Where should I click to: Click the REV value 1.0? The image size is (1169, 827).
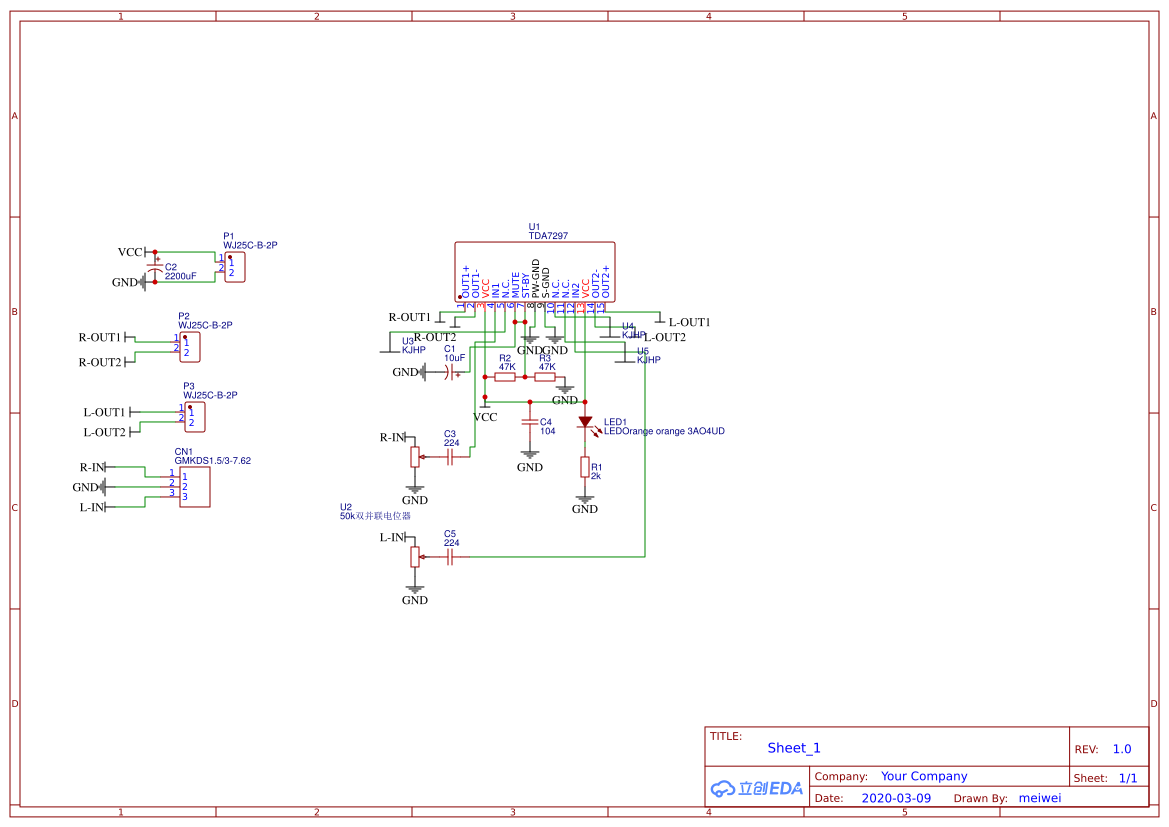(1122, 749)
